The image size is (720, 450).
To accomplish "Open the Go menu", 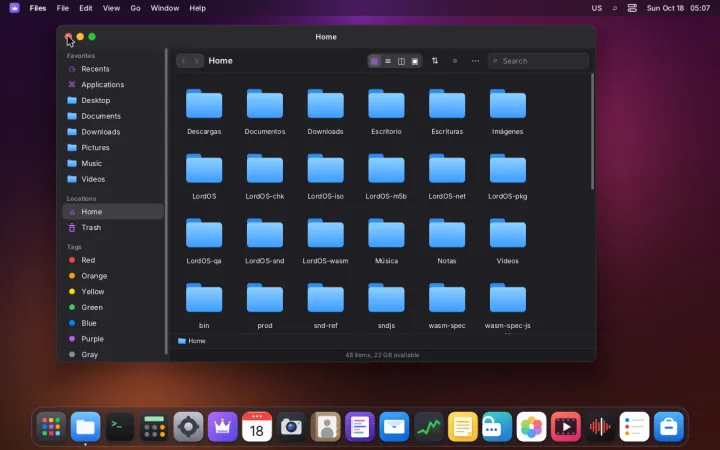I will [135, 8].
